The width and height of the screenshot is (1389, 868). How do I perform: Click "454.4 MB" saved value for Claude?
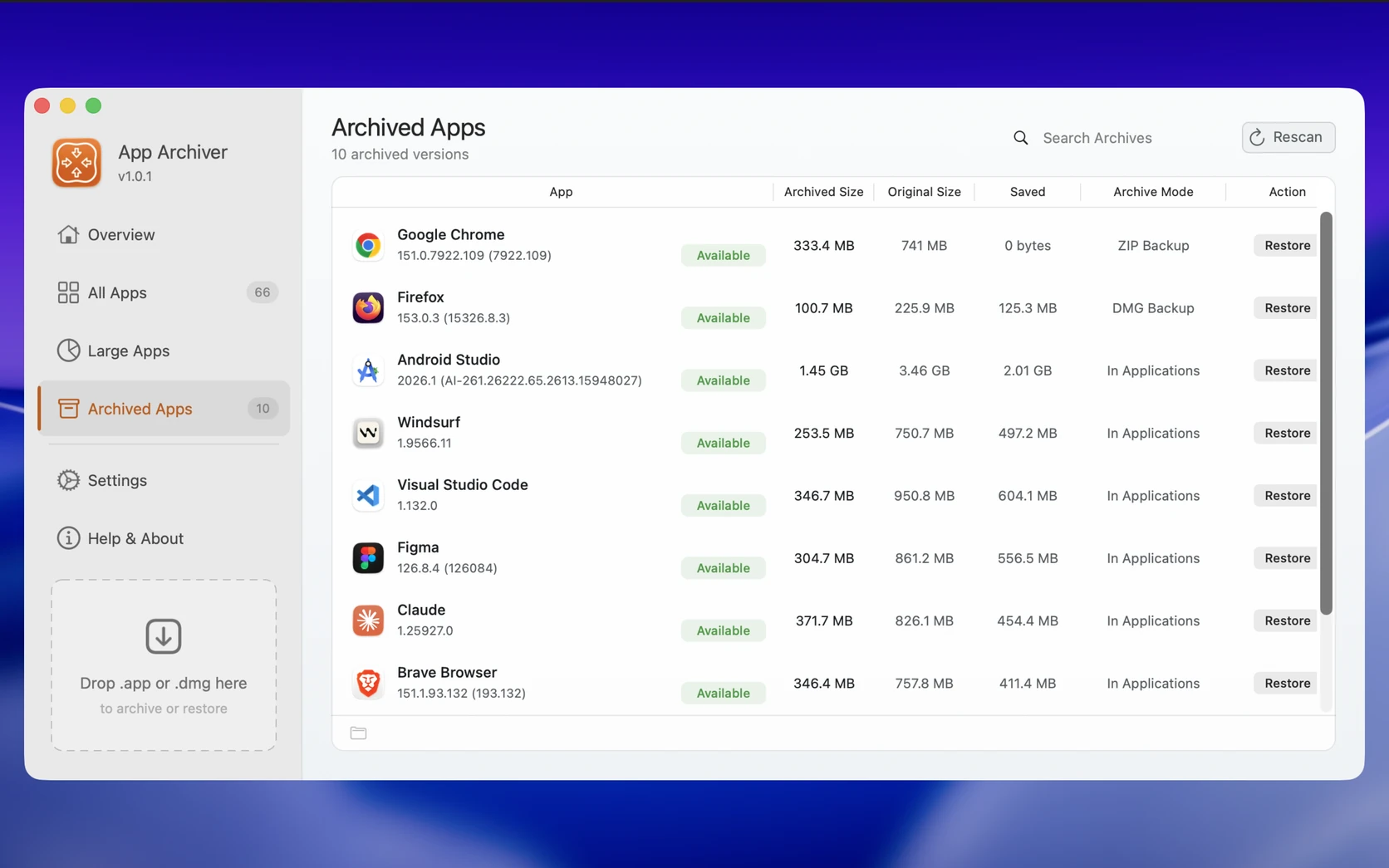(x=1028, y=620)
